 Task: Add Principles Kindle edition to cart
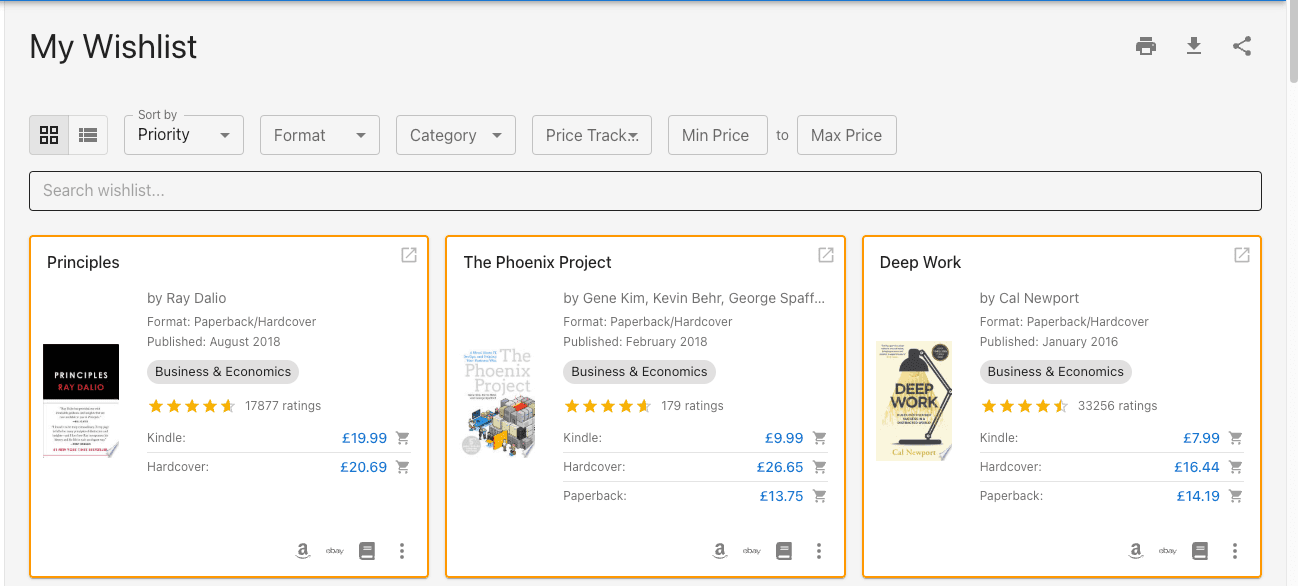(x=403, y=438)
